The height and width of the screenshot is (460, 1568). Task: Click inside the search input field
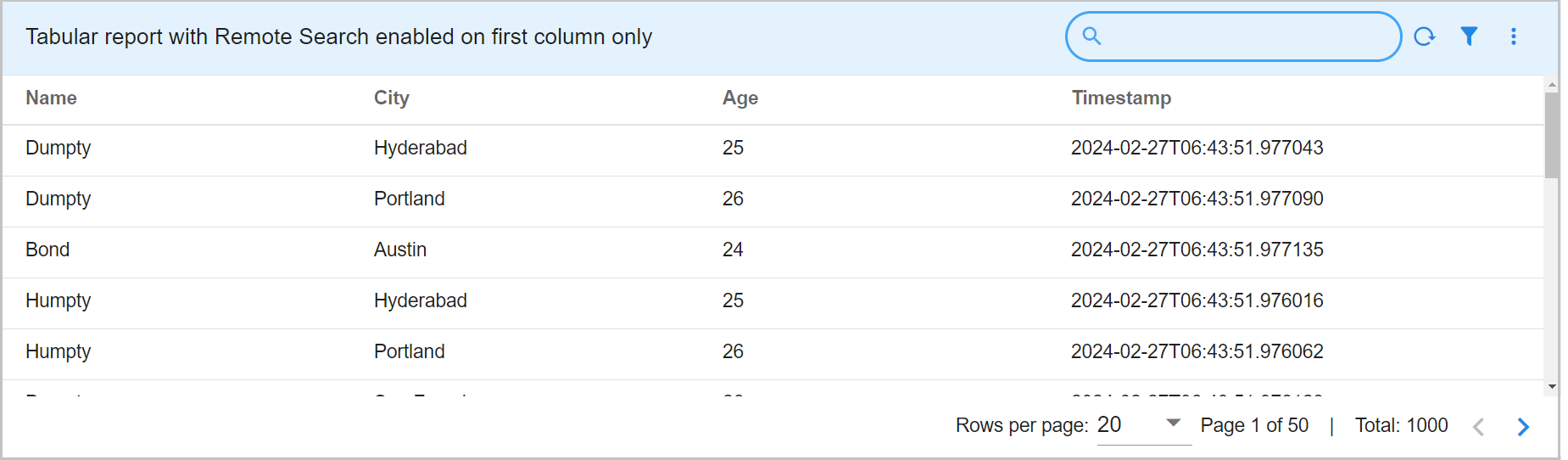1247,36
